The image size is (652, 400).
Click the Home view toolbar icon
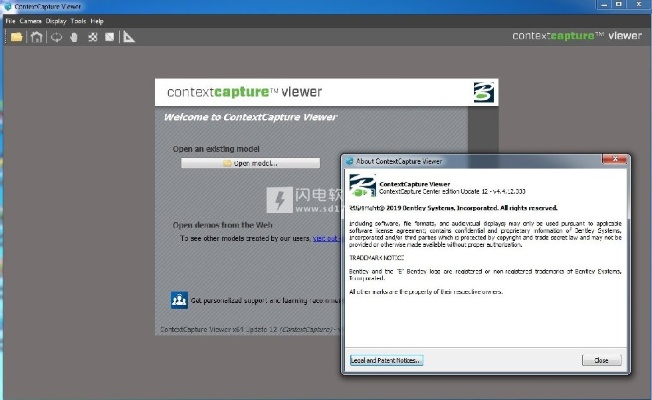click(36, 38)
